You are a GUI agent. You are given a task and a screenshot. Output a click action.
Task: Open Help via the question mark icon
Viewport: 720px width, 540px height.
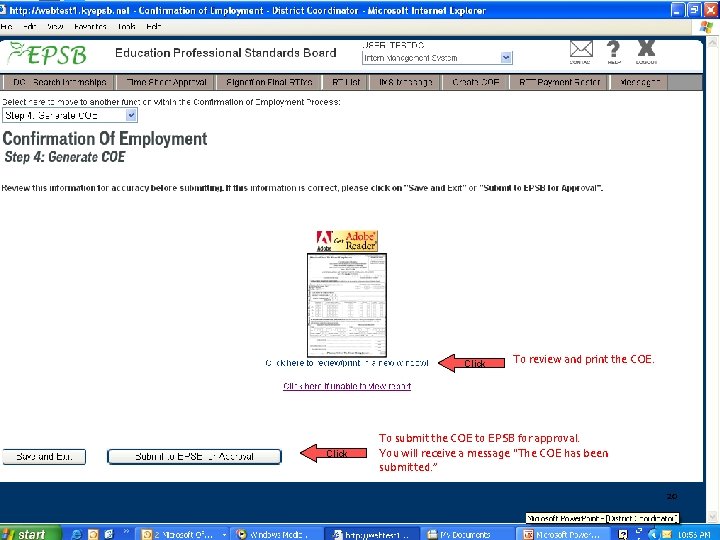[613, 50]
